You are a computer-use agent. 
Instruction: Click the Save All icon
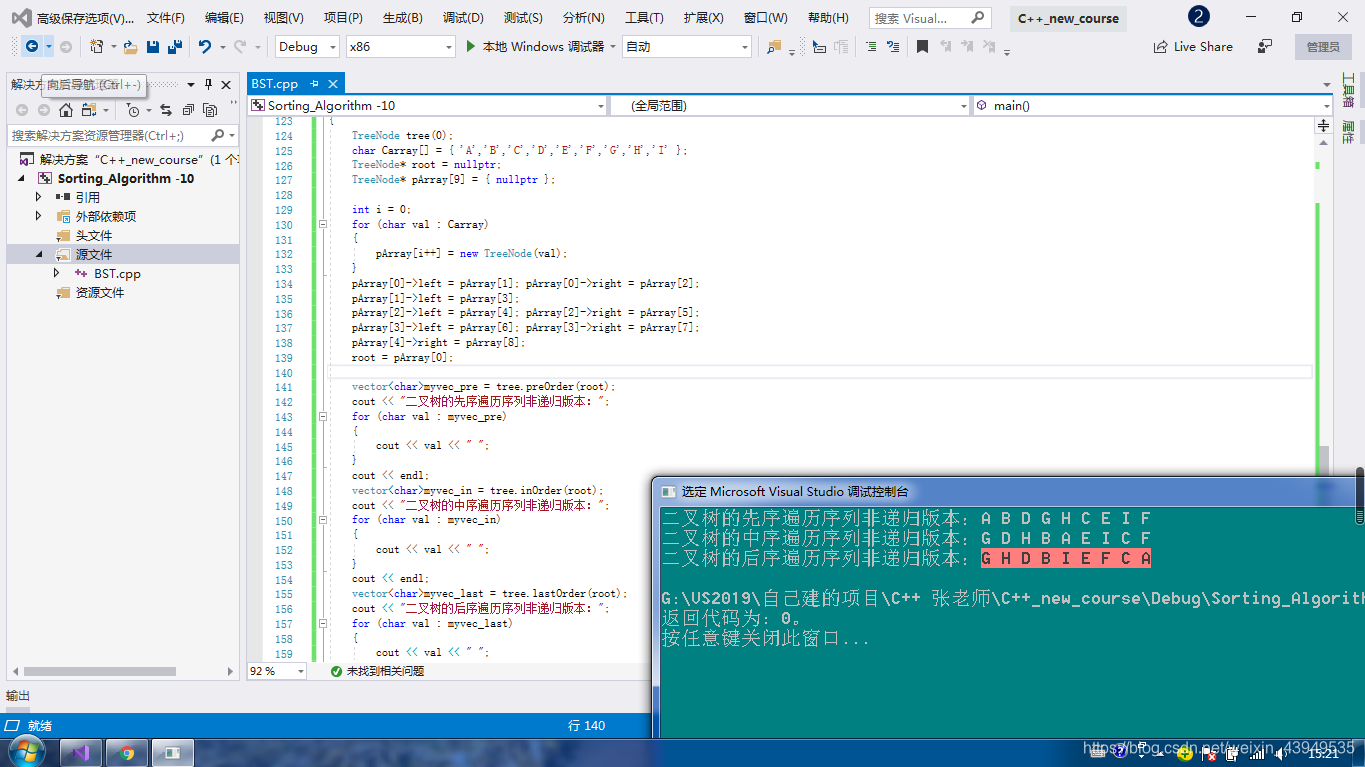tap(174, 46)
